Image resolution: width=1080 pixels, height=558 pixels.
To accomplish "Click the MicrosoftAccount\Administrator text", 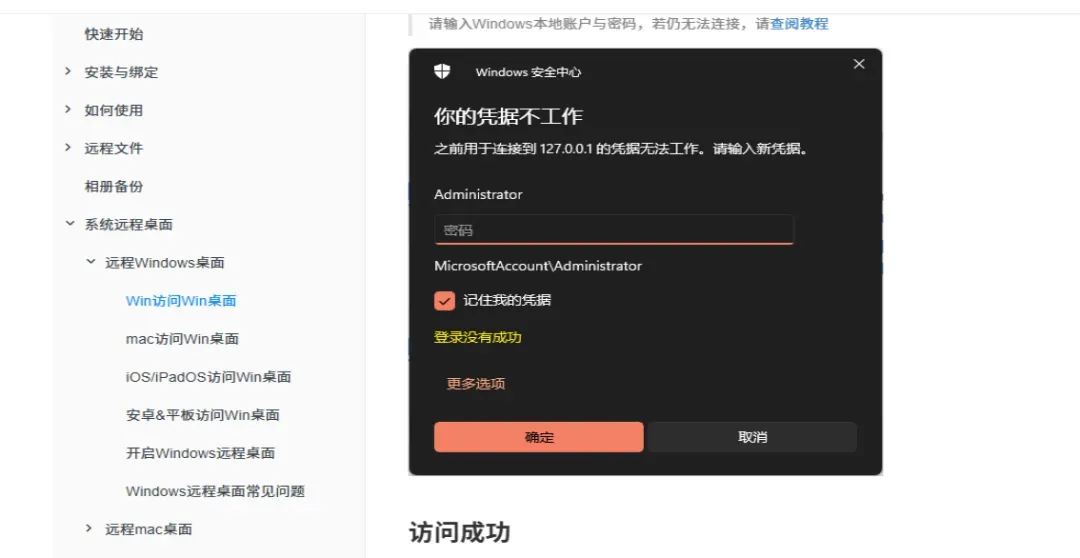I will point(538,266).
